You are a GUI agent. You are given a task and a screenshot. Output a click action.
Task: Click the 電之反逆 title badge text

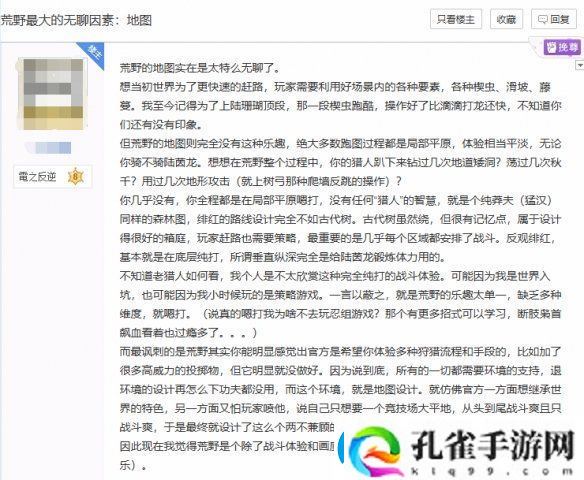tap(37, 177)
